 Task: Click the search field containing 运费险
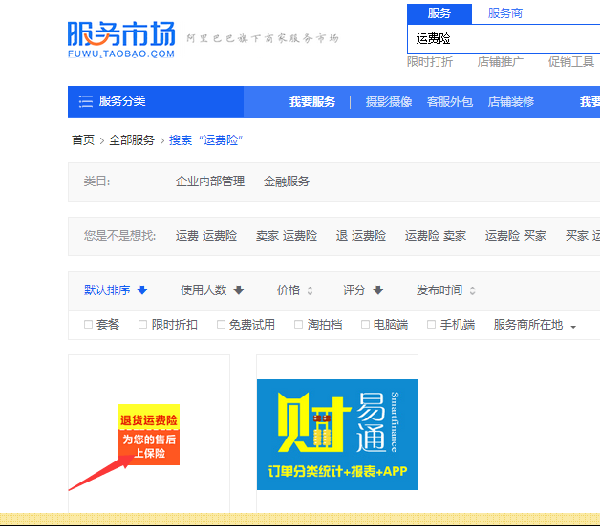click(x=500, y=38)
